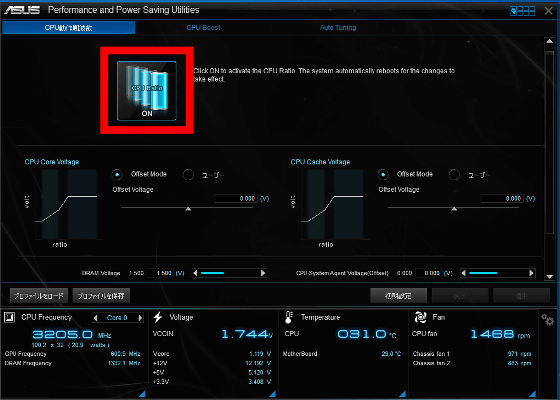Click the DRAM Voltage input field

click(160, 273)
